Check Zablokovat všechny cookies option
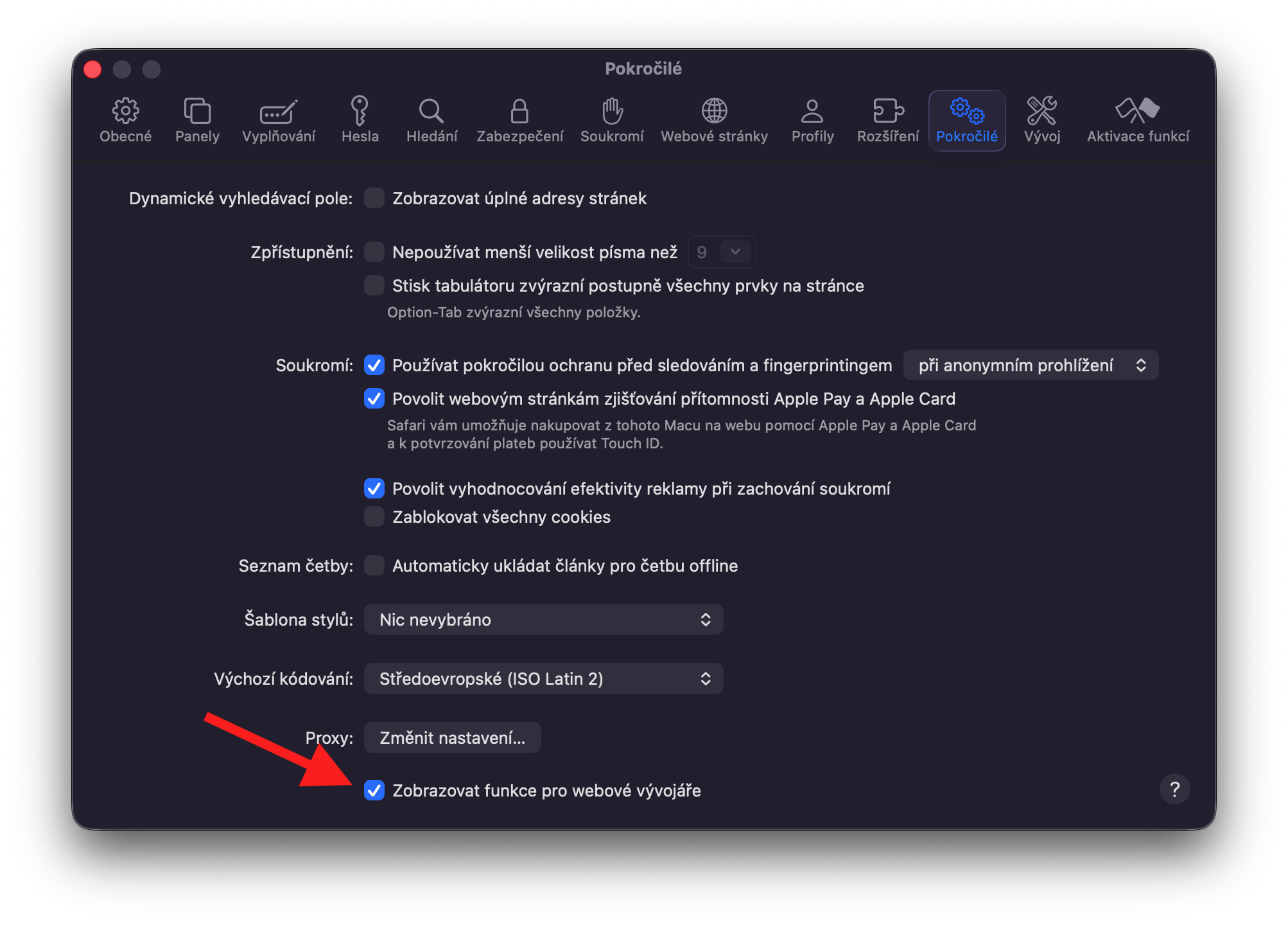1288x925 pixels. point(374,516)
